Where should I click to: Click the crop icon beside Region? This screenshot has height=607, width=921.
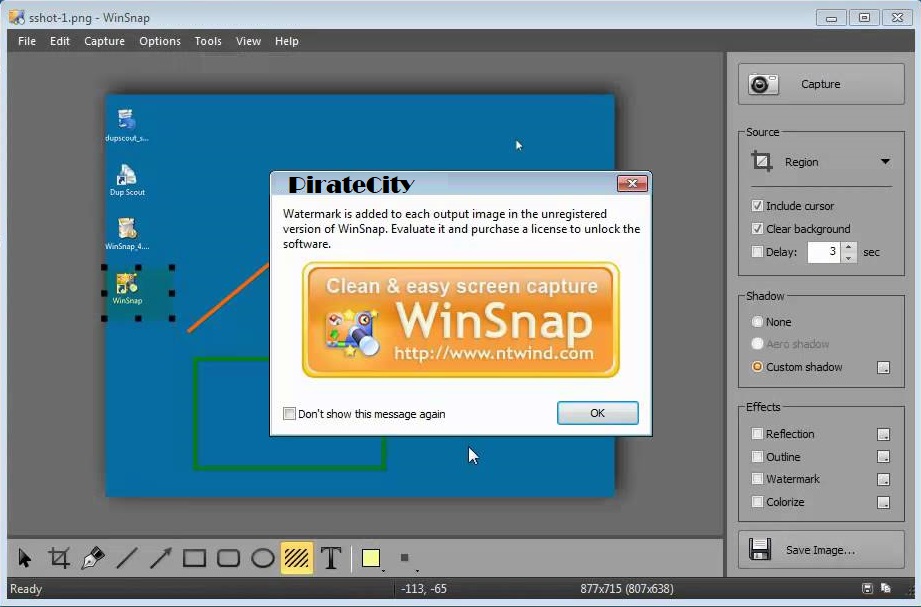coord(761,161)
